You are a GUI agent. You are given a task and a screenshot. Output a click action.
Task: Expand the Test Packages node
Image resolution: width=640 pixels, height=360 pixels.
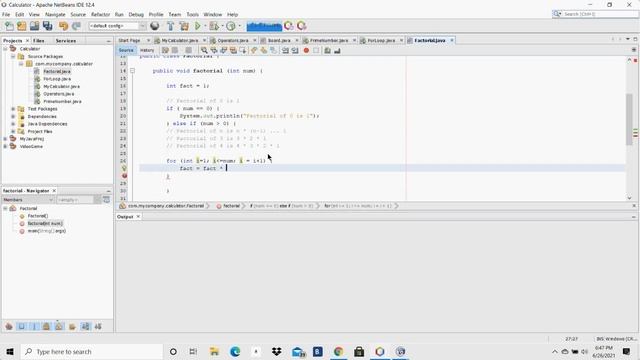click(13, 109)
